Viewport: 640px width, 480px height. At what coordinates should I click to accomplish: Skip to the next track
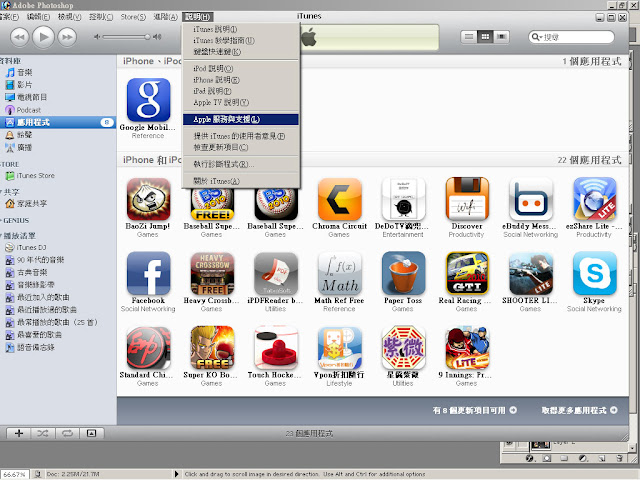click(x=67, y=37)
